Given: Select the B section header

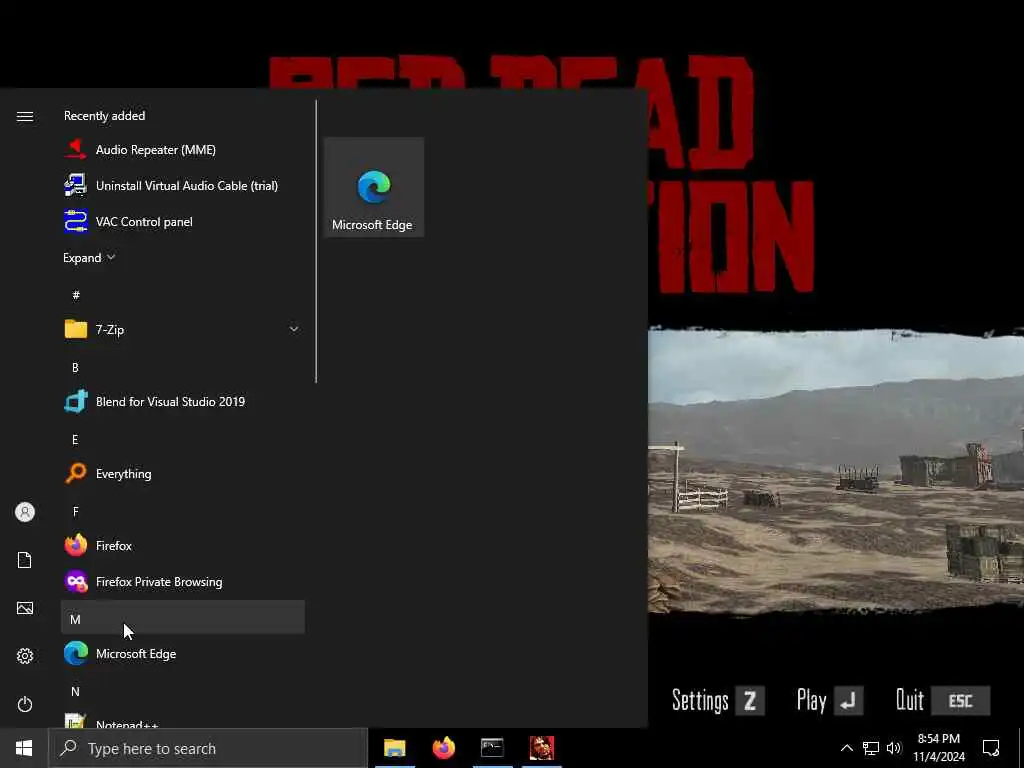Looking at the screenshot, I should pos(75,368).
